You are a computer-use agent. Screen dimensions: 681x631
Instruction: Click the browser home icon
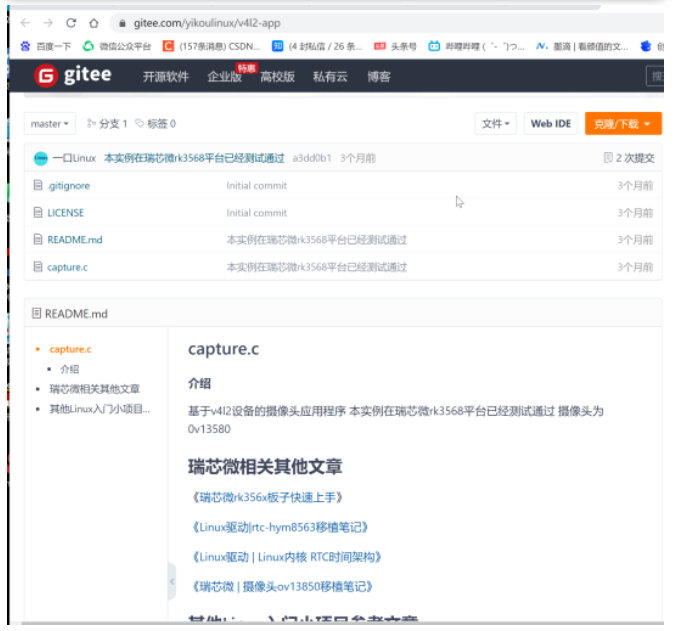coord(93,22)
